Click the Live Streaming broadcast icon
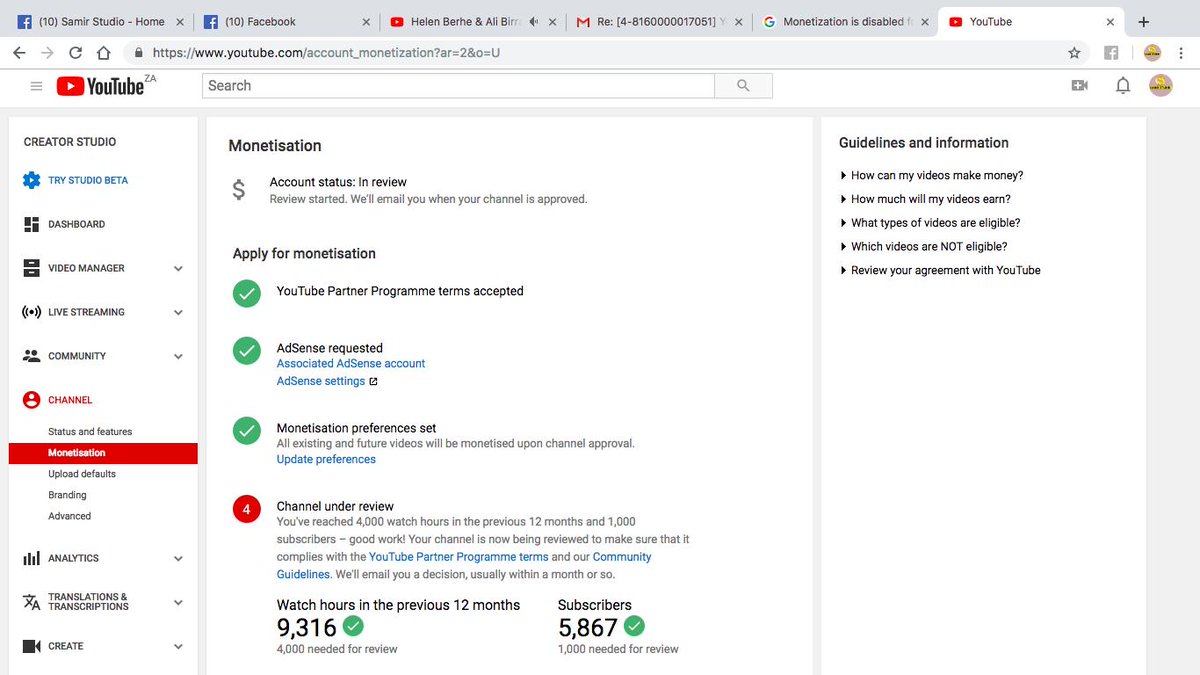Image resolution: width=1200 pixels, height=675 pixels. click(31, 312)
